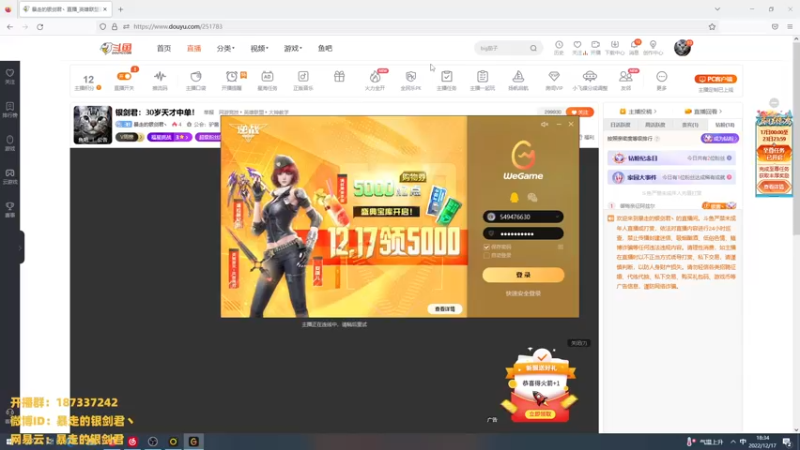
Task: Open the PK shield icon
Action: 411,77
